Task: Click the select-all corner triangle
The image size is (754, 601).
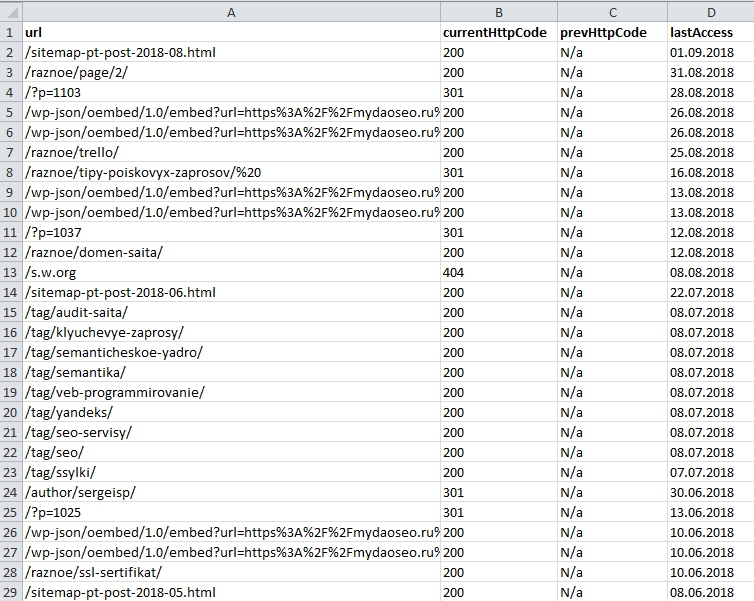Action: point(11,12)
